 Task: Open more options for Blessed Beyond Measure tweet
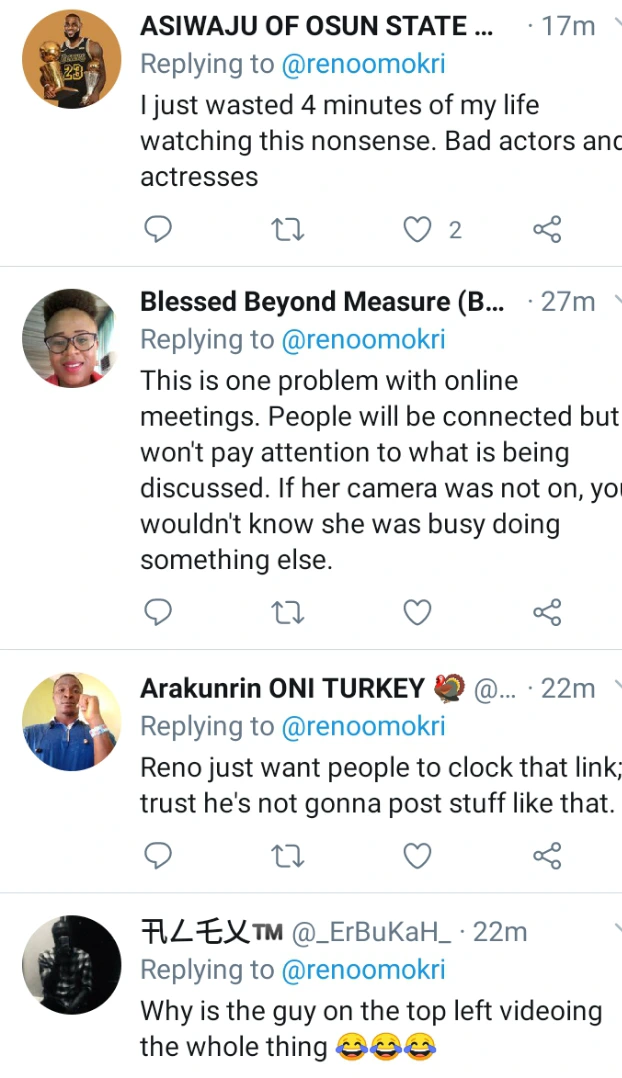coord(616,298)
